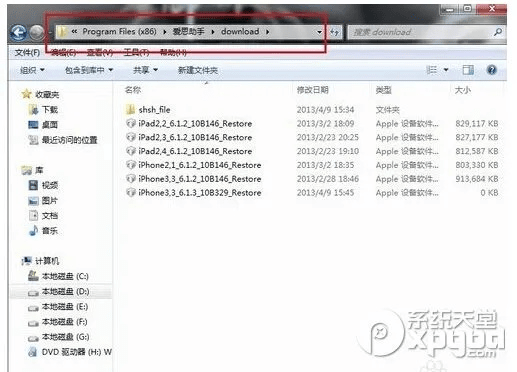Open the 工具(T) menu
Viewport: 517px width, 372px height.
136,52
